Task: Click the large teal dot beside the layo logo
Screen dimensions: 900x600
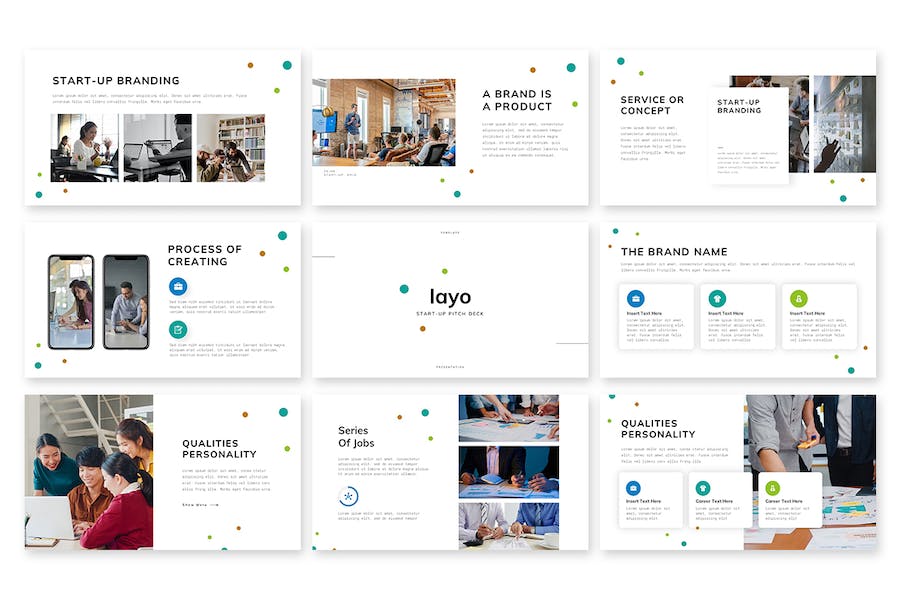Action: click(404, 289)
